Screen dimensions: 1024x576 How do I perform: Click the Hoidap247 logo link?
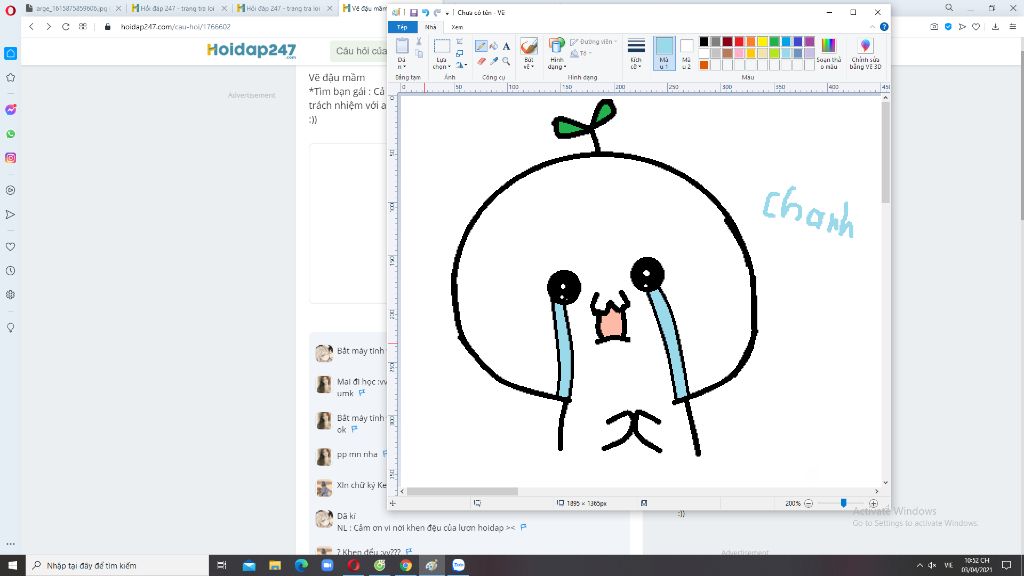(x=251, y=50)
